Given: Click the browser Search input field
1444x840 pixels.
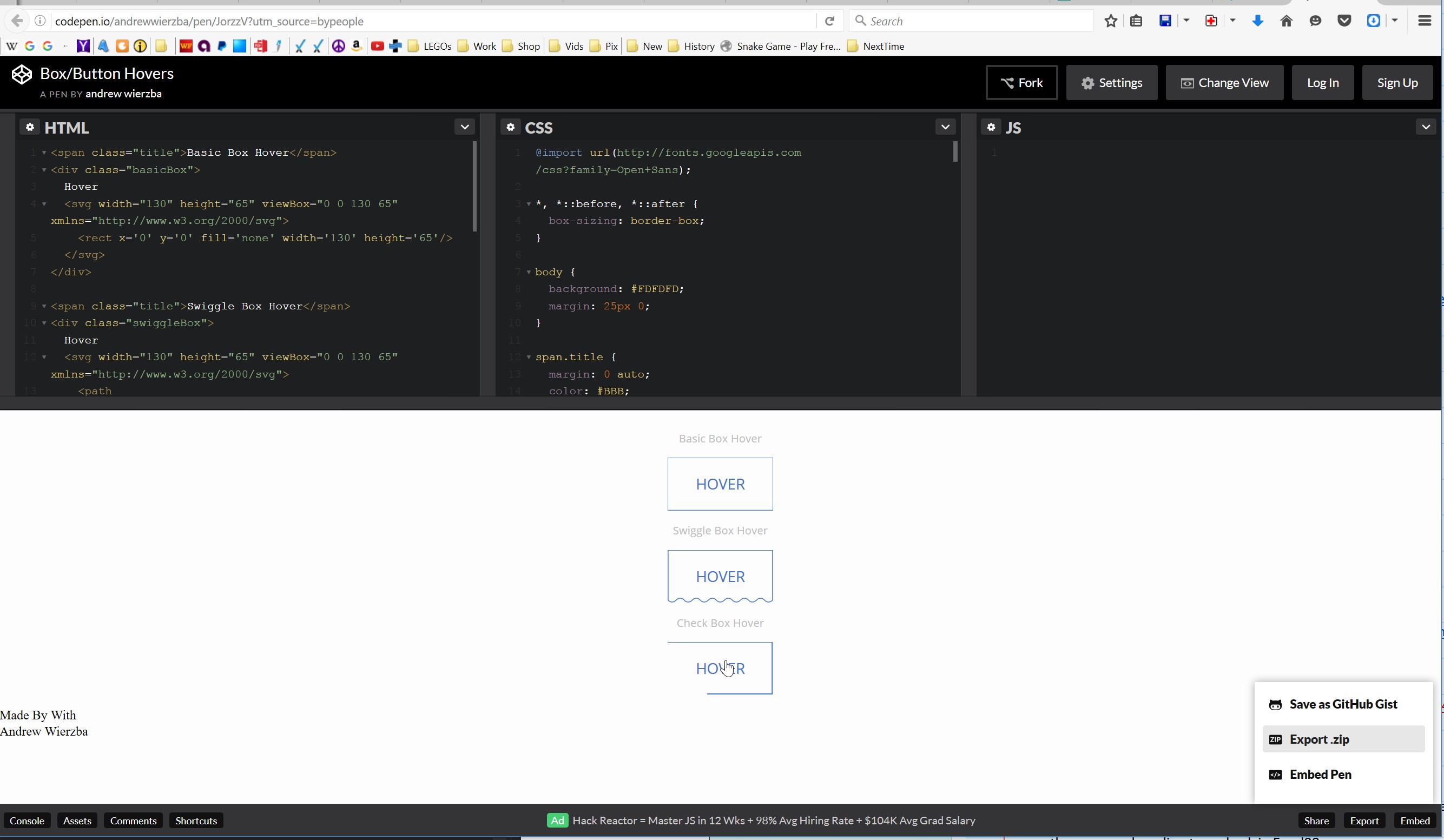Looking at the screenshot, I should click(974, 21).
